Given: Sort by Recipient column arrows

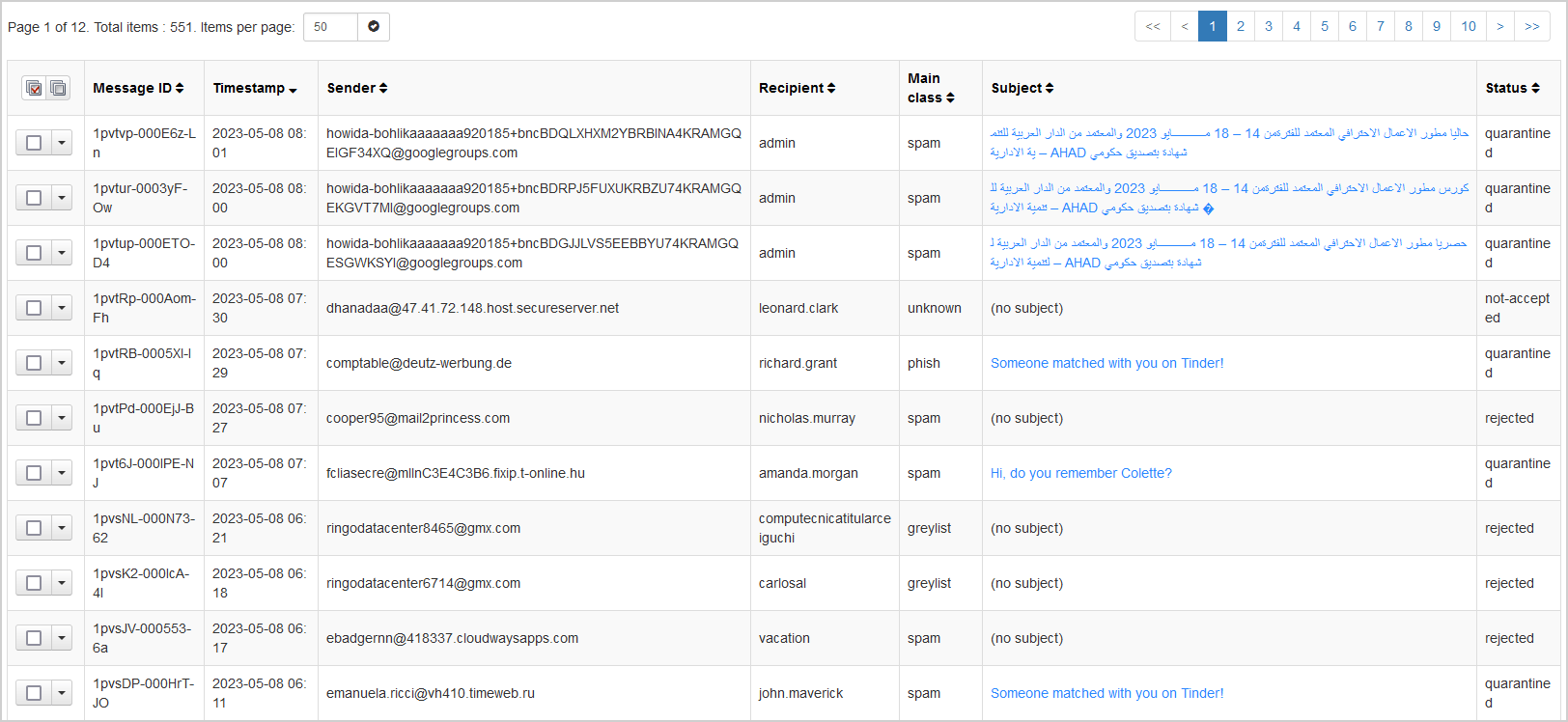Looking at the screenshot, I should [x=831, y=88].
